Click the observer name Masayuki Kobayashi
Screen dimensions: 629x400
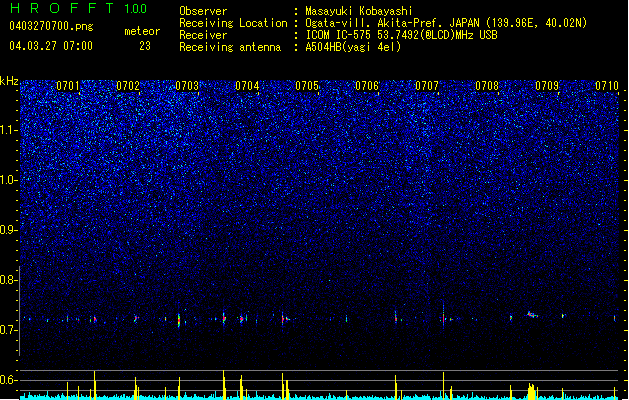[358, 11]
